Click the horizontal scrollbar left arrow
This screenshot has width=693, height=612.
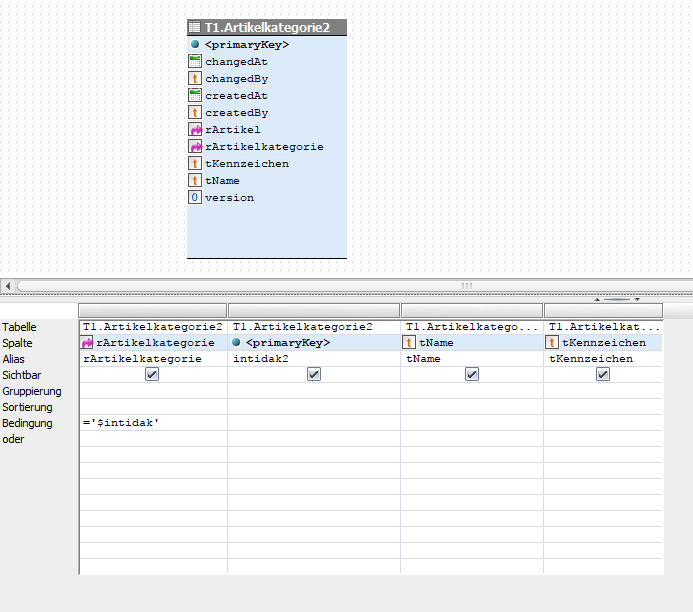pyautogui.click(x=8, y=286)
